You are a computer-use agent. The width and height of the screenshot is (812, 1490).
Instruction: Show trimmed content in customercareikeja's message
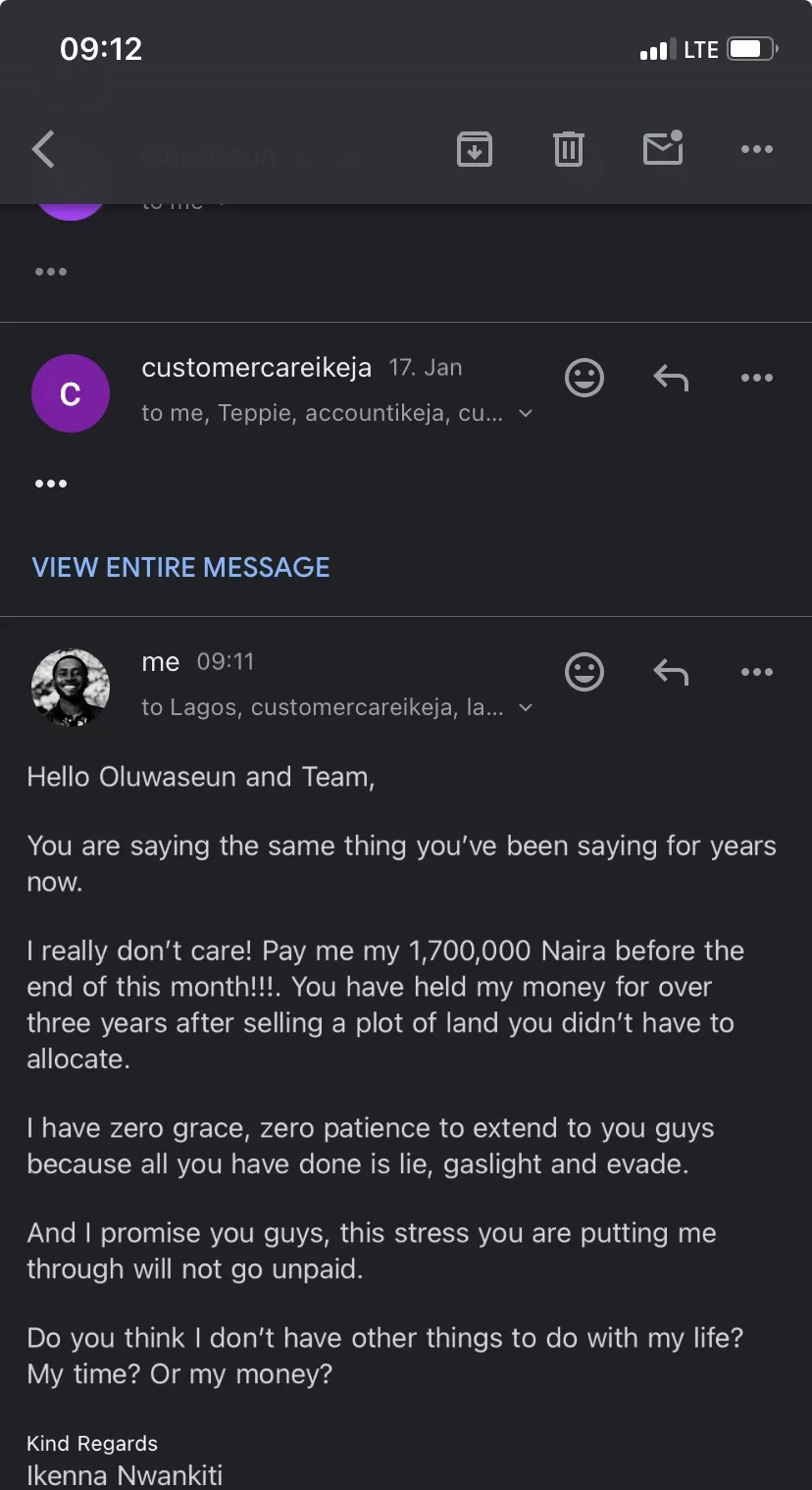51,484
